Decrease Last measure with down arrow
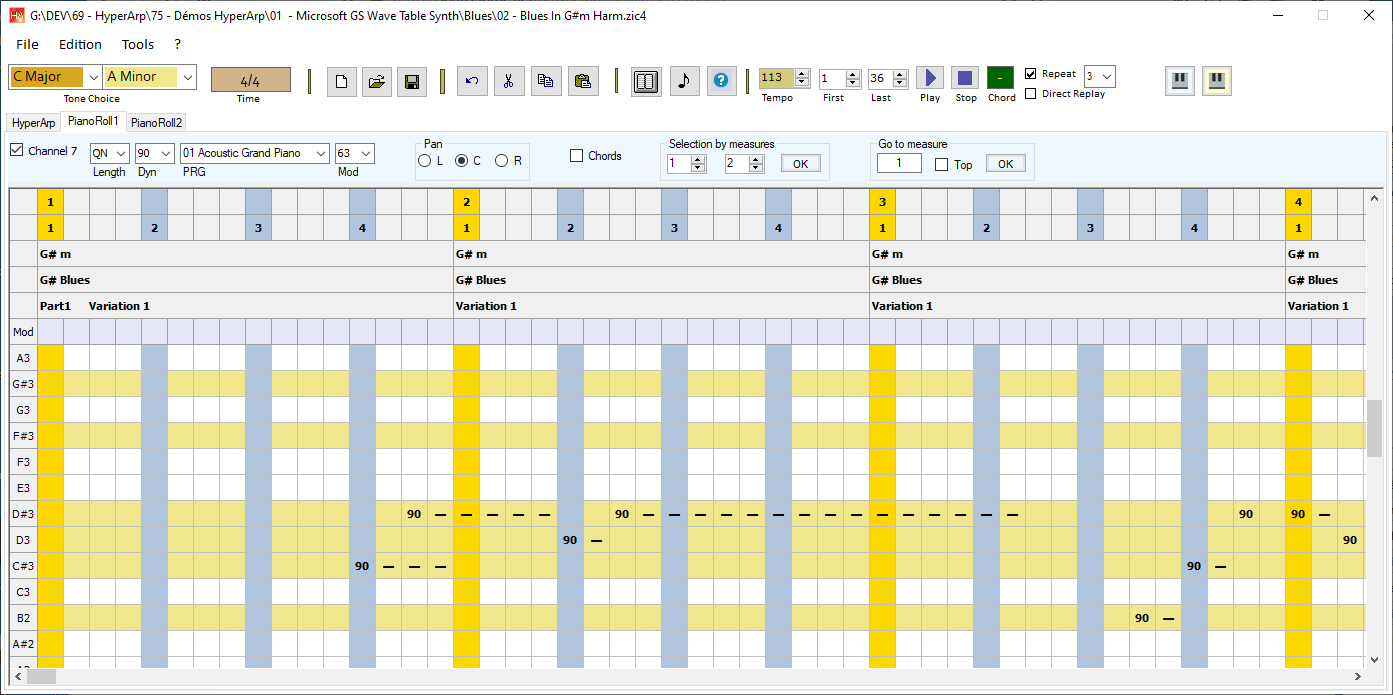1393x695 pixels. 900,83
